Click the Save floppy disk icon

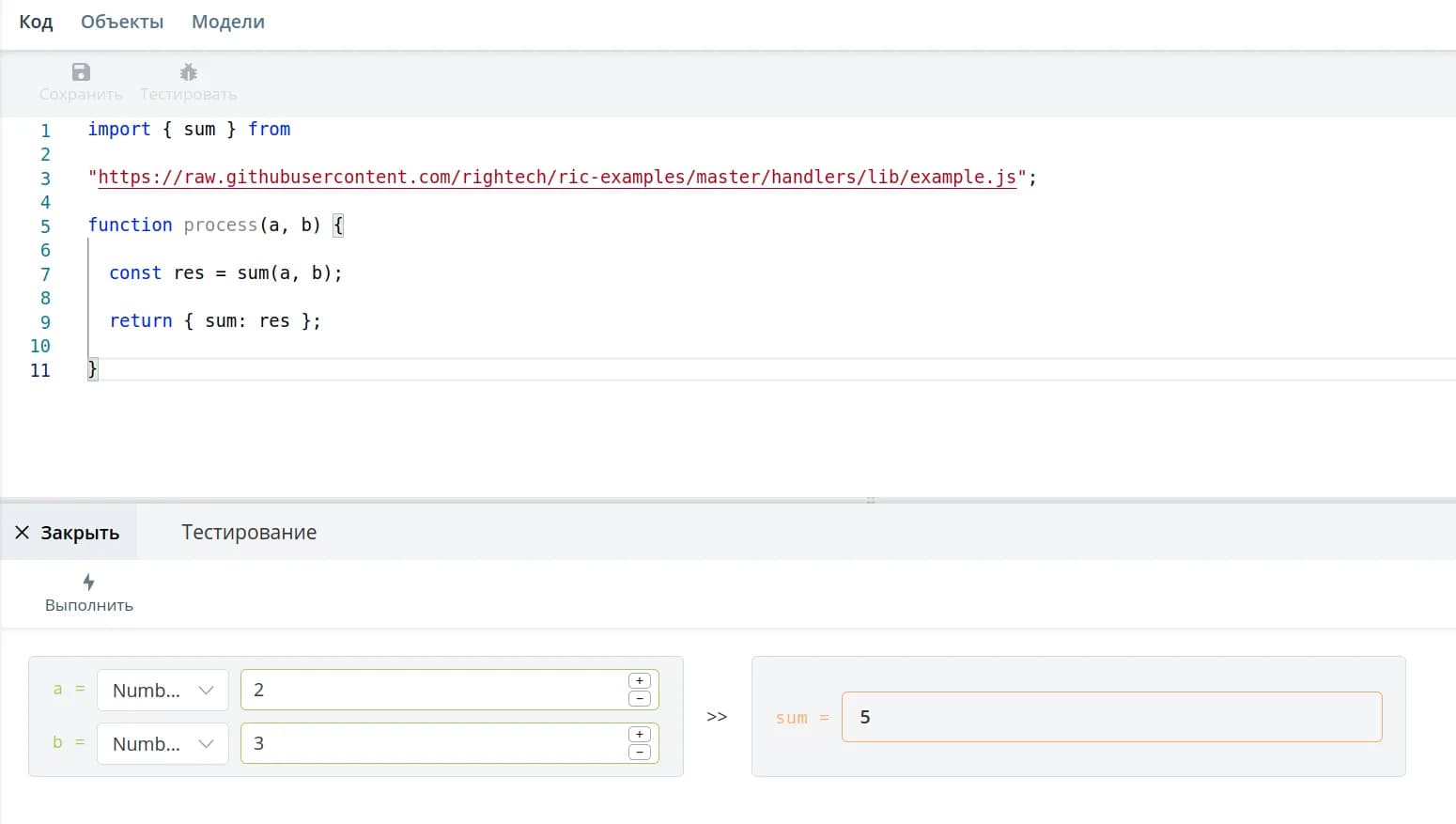point(81,72)
